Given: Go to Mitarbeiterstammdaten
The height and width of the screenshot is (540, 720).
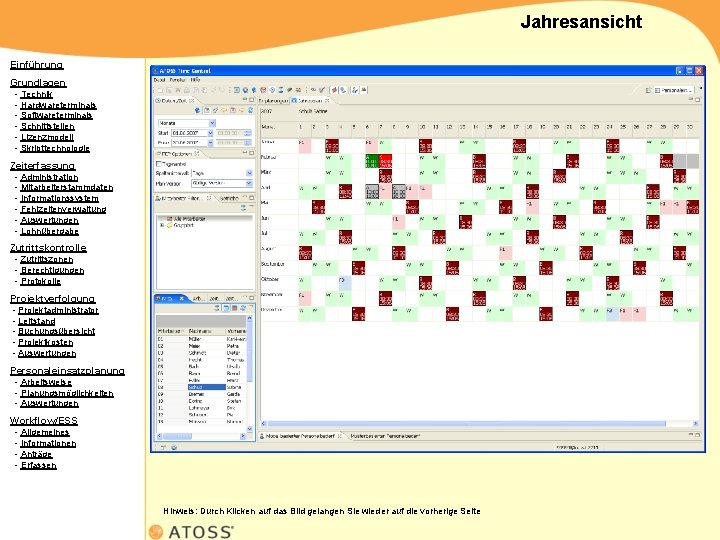Looking at the screenshot, I should (67, 187).
